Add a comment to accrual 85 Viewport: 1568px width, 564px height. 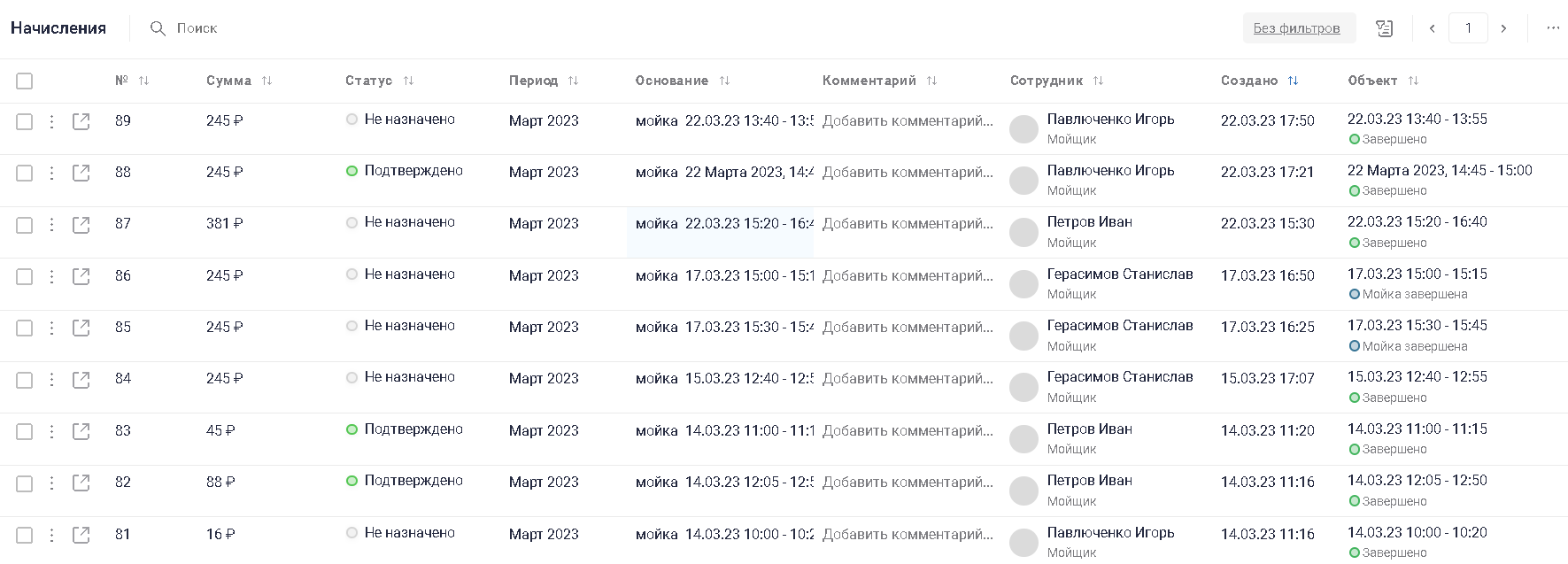(908, 328)
